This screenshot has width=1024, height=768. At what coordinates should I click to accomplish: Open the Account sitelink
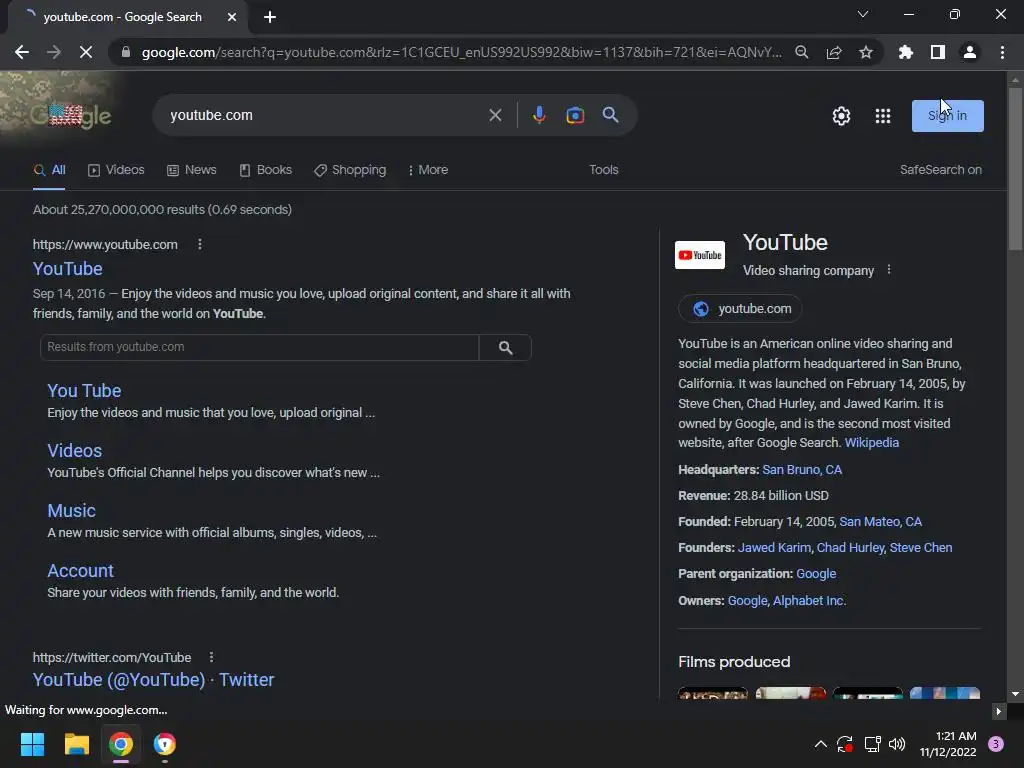coord(80,571)
